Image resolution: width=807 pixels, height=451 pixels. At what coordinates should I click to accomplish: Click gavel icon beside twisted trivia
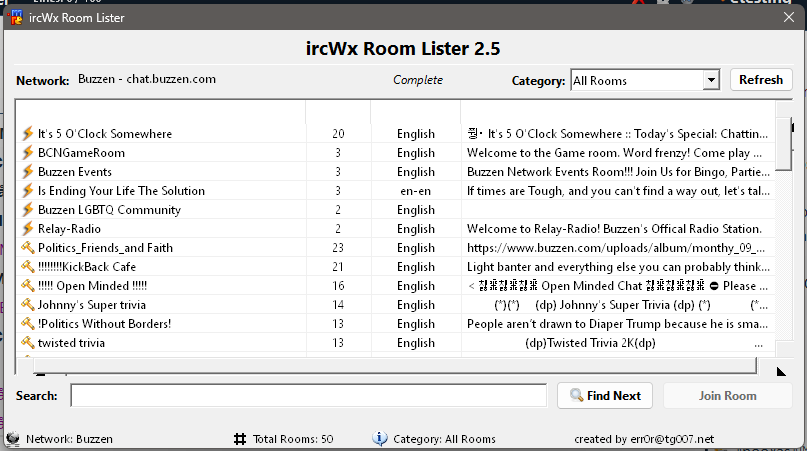pyautogui.click(x=27, y=343)
